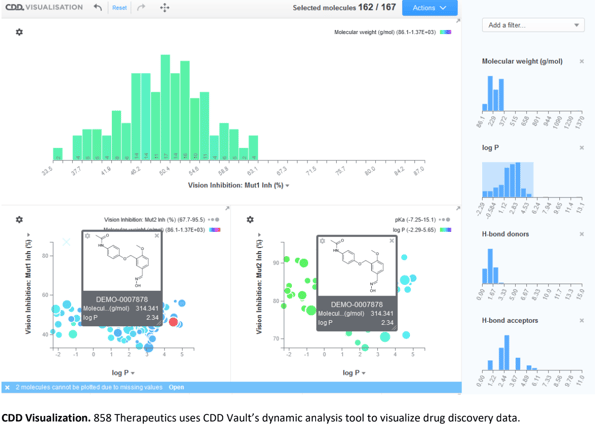Close the left DEMO-0007878 molecule popup

pos(157,236)
